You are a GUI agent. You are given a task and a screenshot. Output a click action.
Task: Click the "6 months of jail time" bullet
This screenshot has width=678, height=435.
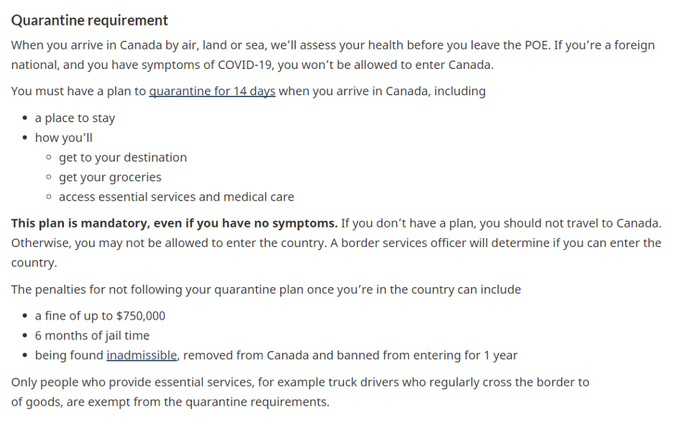(x=92, y=336)
